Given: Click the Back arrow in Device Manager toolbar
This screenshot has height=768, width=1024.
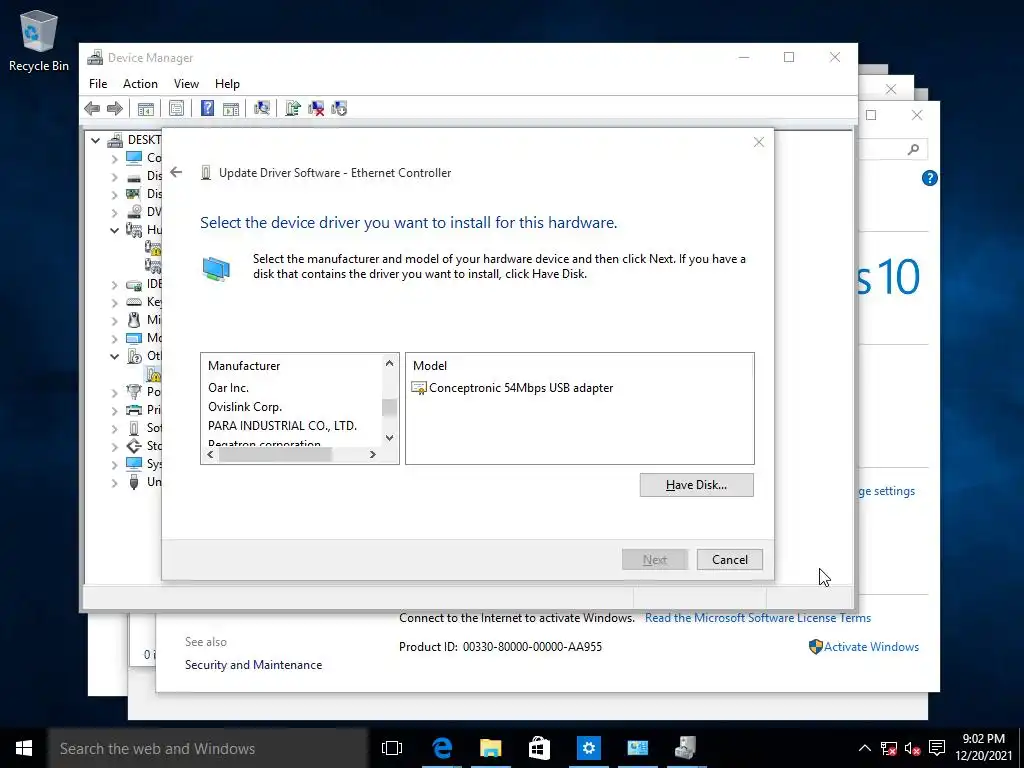Looking at the screenshot, I should pos(92,108).
